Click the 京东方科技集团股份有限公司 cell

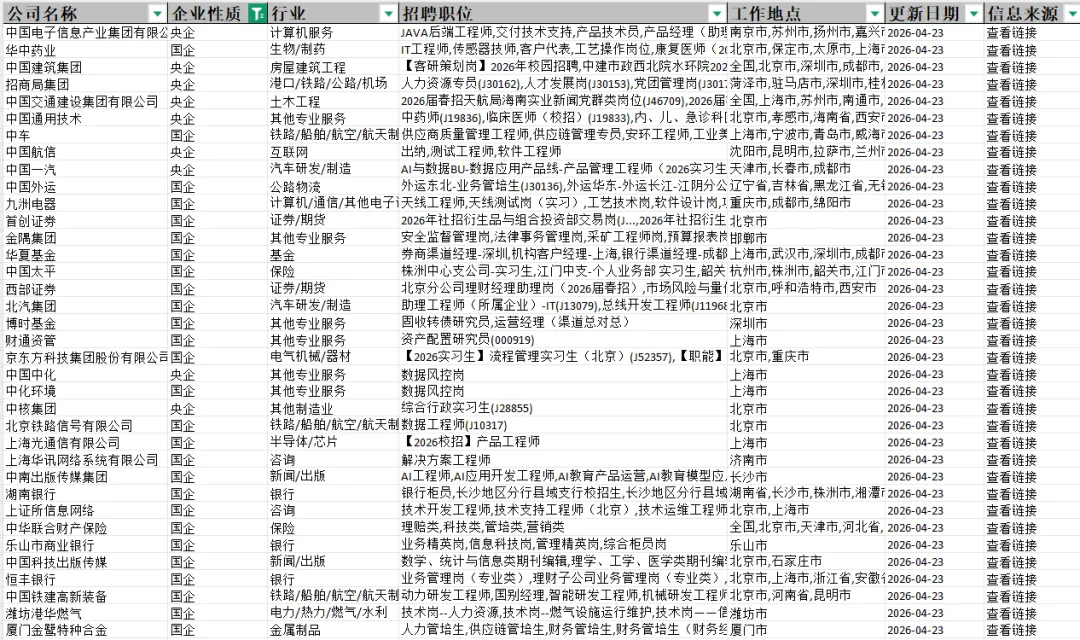(x=85, y=357)
